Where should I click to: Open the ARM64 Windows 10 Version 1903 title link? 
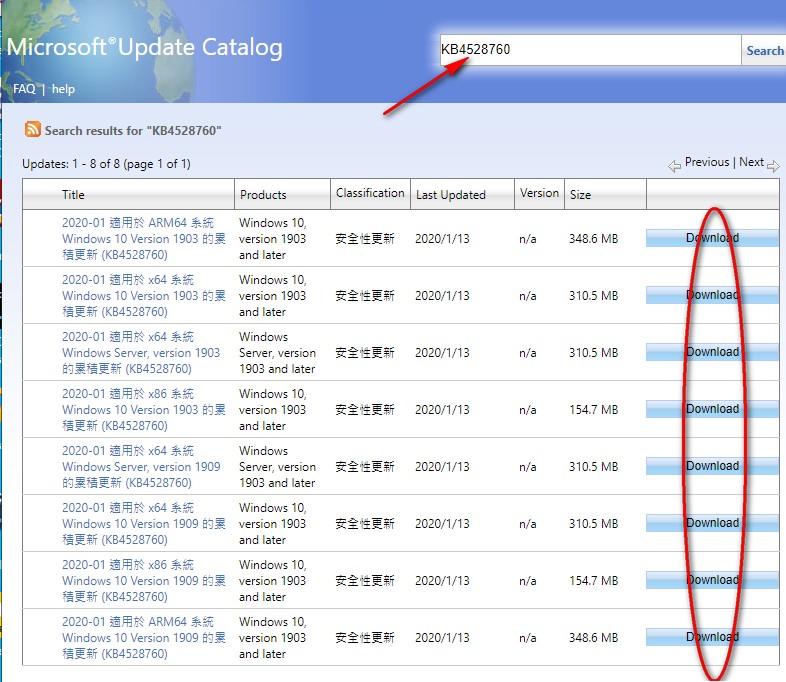[x=144, y=239]
